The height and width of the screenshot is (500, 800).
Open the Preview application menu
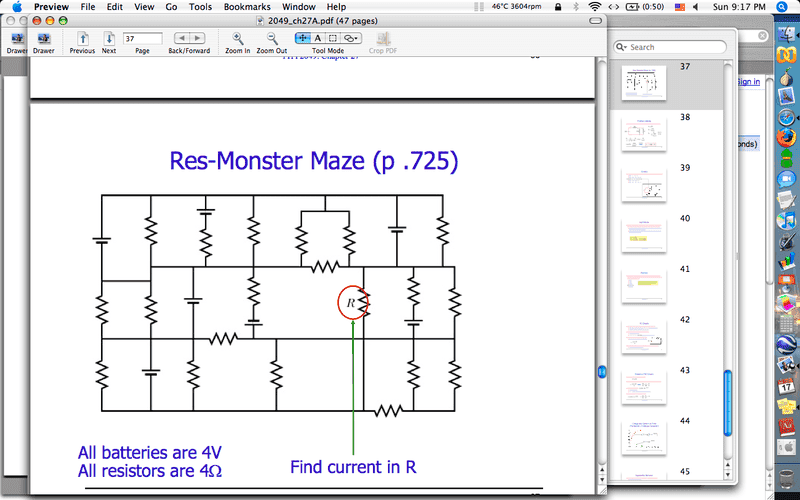pyautogui.click(x=51, y=7)
